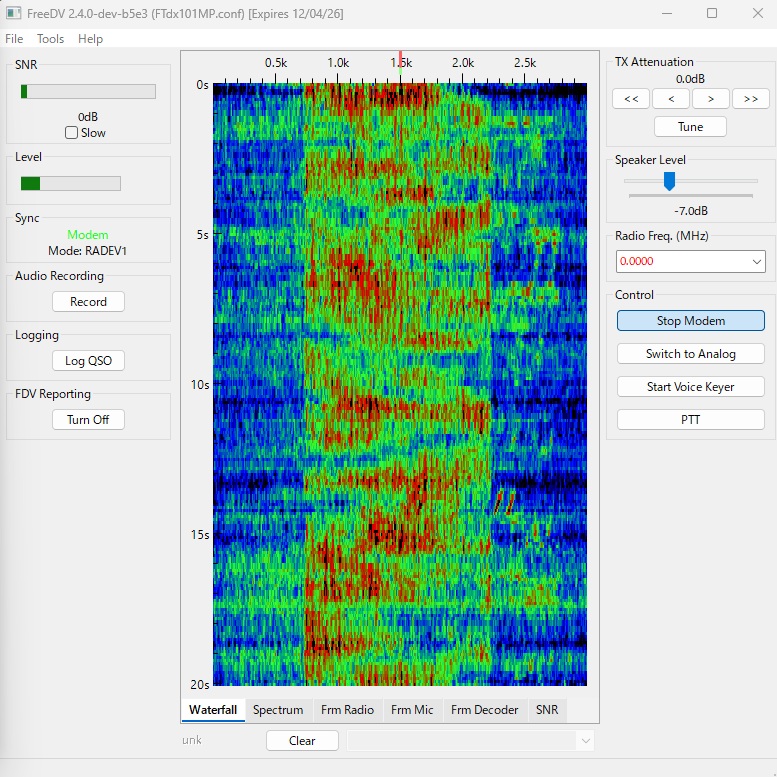Click the large decrease attenuation << button
This screenshot has height=777, width=777.
click(x=631, y=99)
